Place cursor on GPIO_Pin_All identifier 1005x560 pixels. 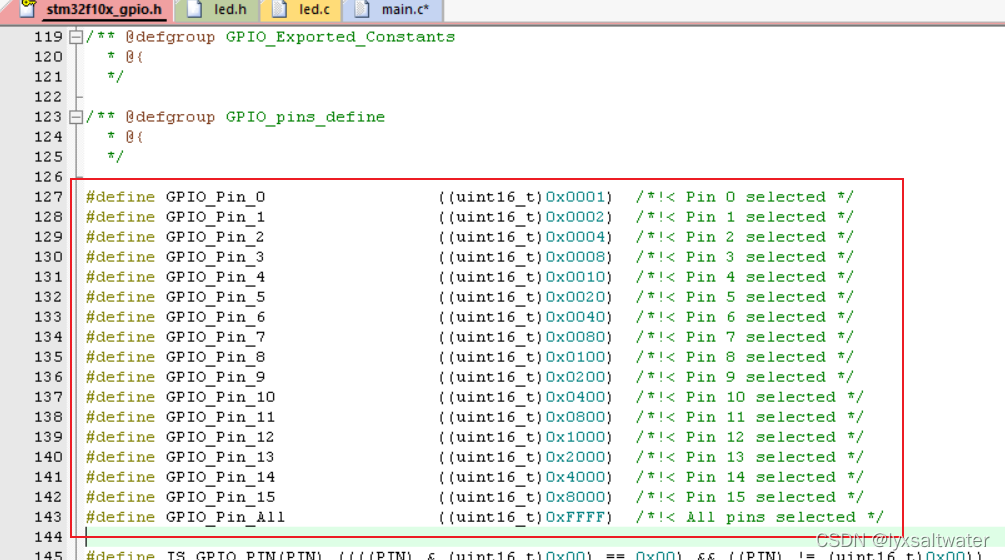226,517
